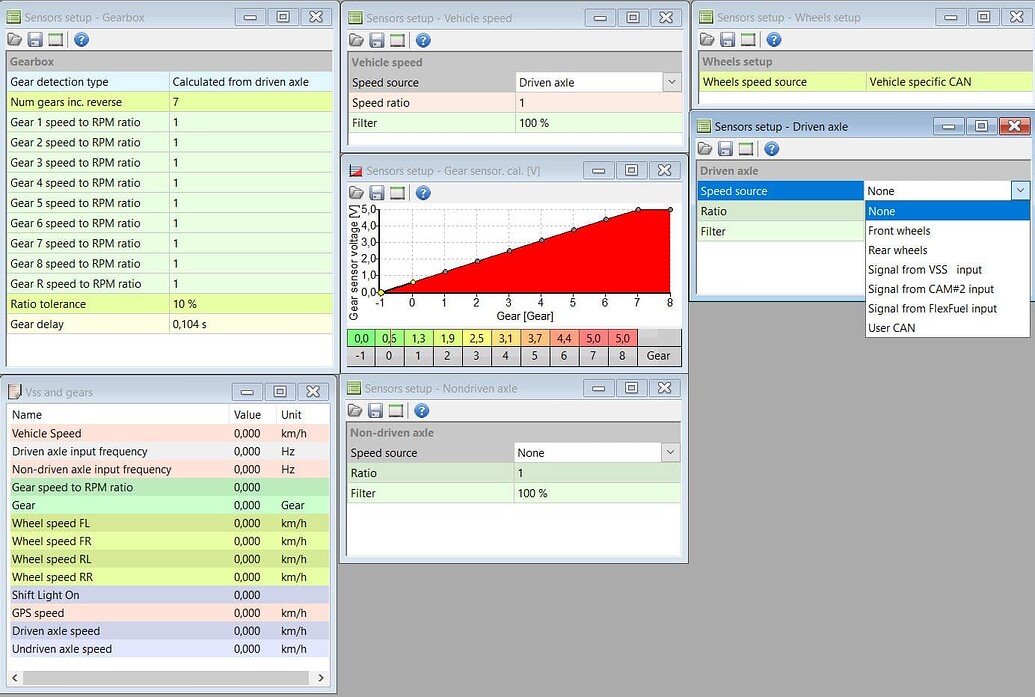Click the display icon in the Gearbox toolbar

click(56, 39)
